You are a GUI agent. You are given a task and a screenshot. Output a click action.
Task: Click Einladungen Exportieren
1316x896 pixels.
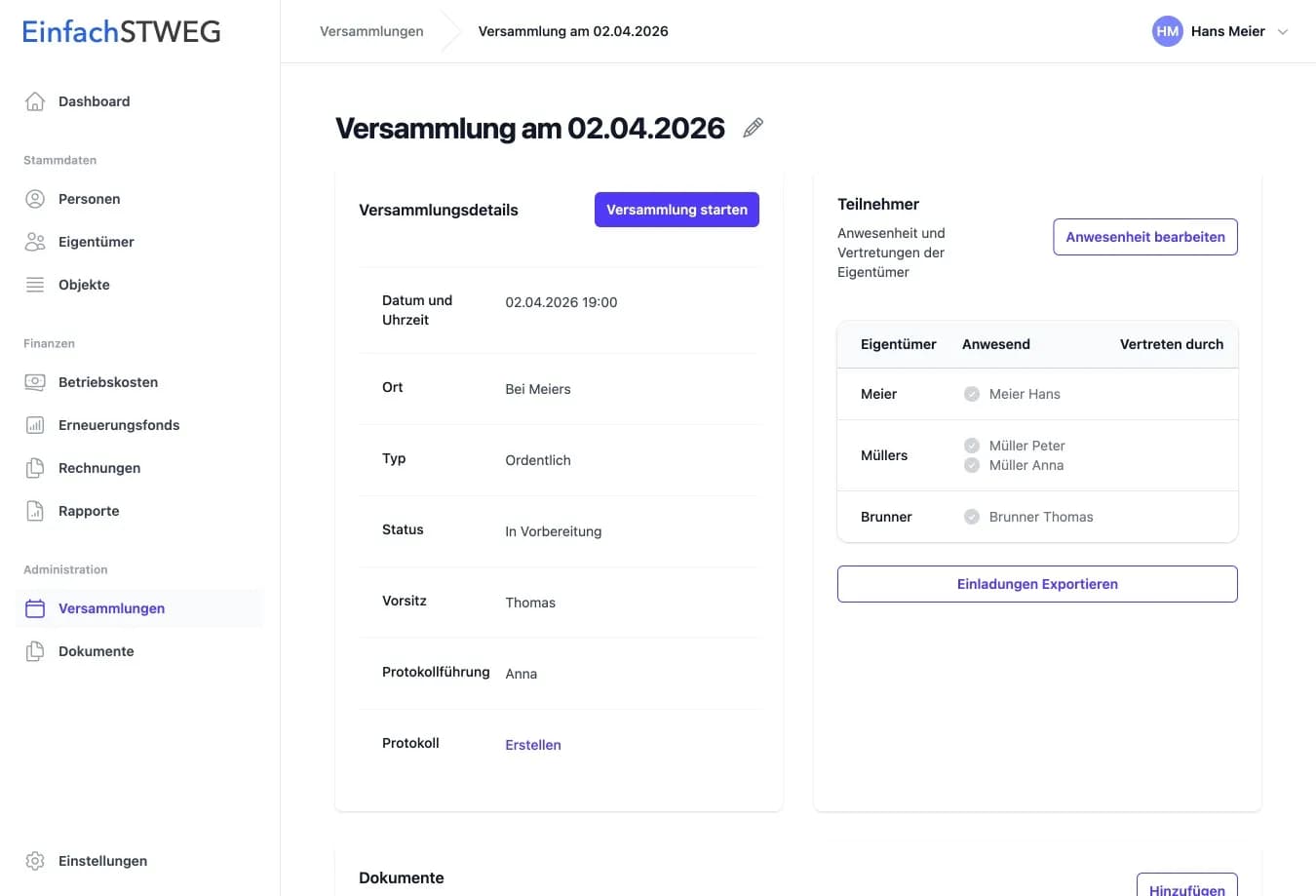(x=1036, y=583)
